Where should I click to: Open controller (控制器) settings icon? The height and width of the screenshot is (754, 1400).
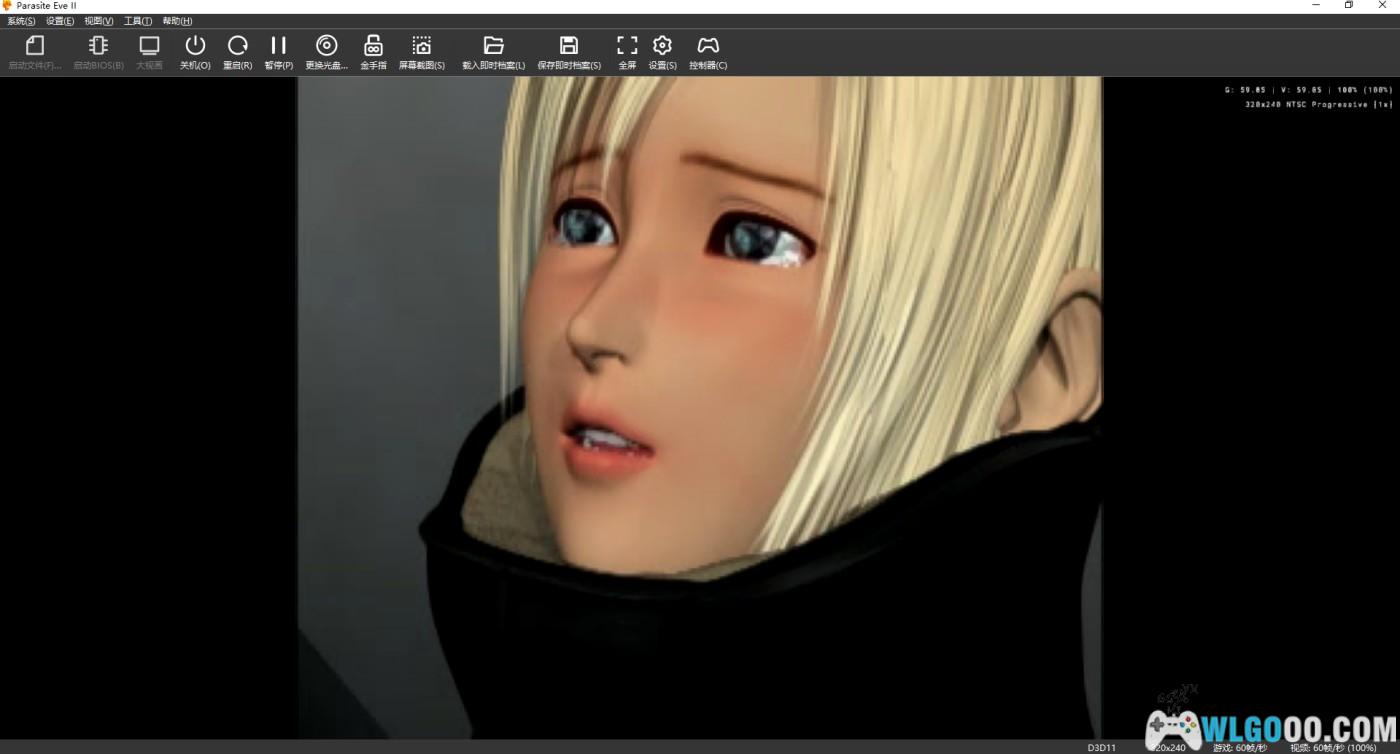point(708,52)
